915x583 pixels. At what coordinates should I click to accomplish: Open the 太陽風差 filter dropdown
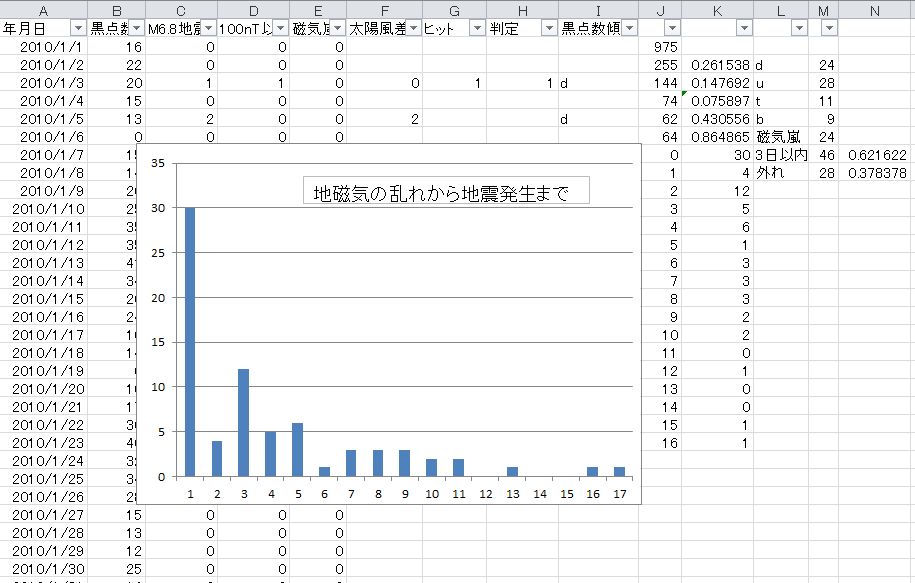[413, 28]
